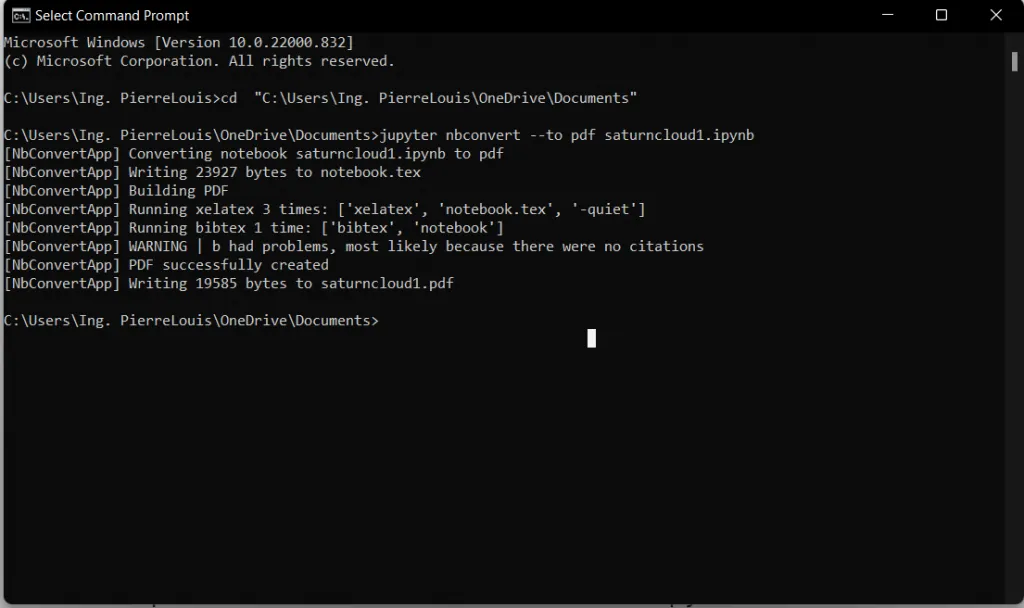Click the Windows taskbar below the window
The height and width of the screenshot is (608, 1024).
pyautogui.click(x=512, y=604)
